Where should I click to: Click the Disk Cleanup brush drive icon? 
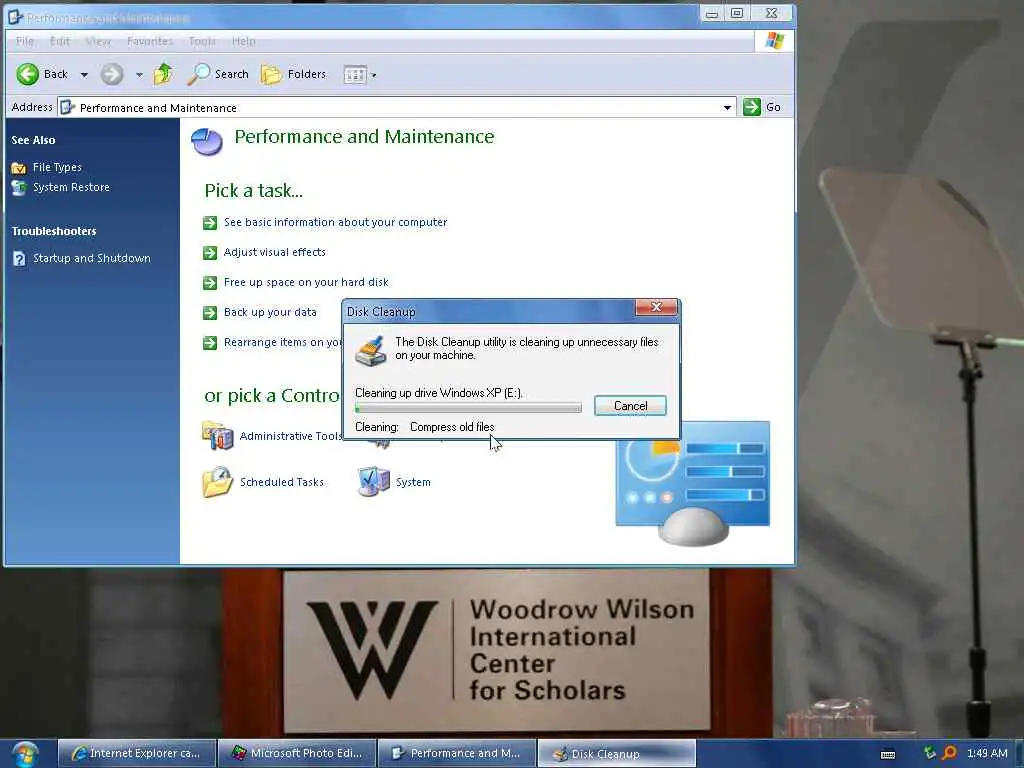tap(371, 351)
